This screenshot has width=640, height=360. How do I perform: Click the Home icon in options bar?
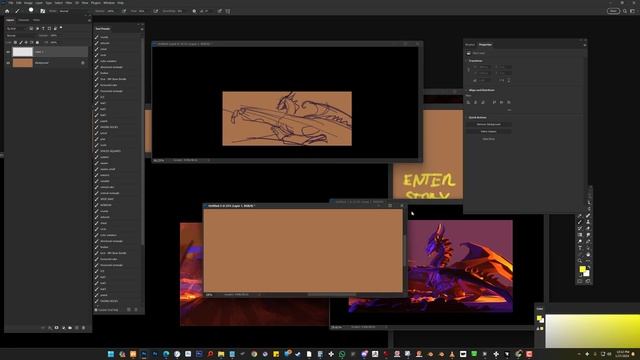click(7, 11)
